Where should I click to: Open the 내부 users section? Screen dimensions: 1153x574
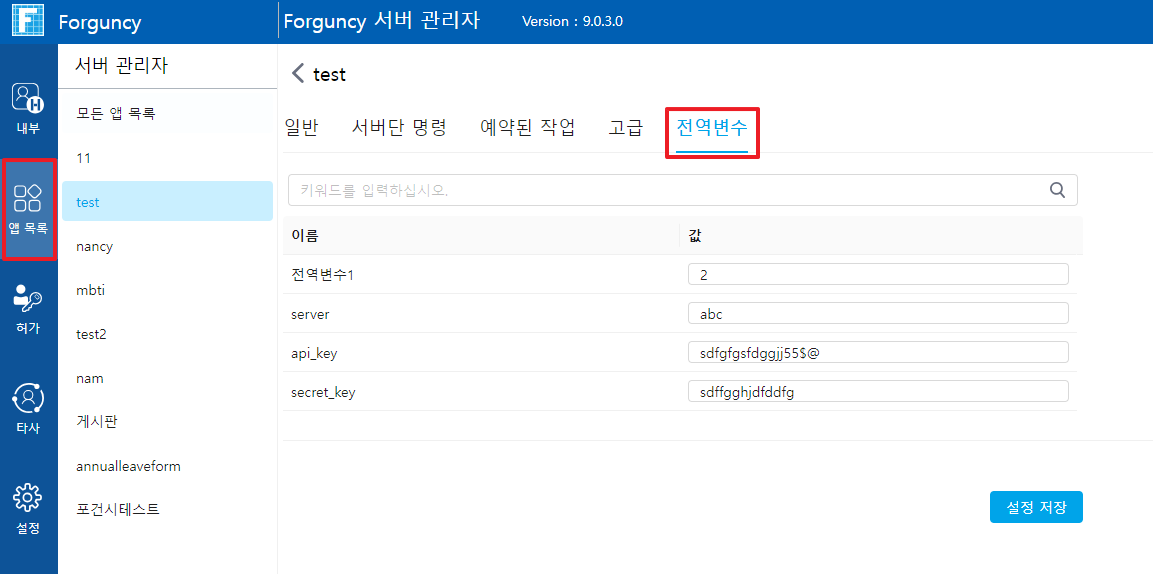tap(29, 108)
